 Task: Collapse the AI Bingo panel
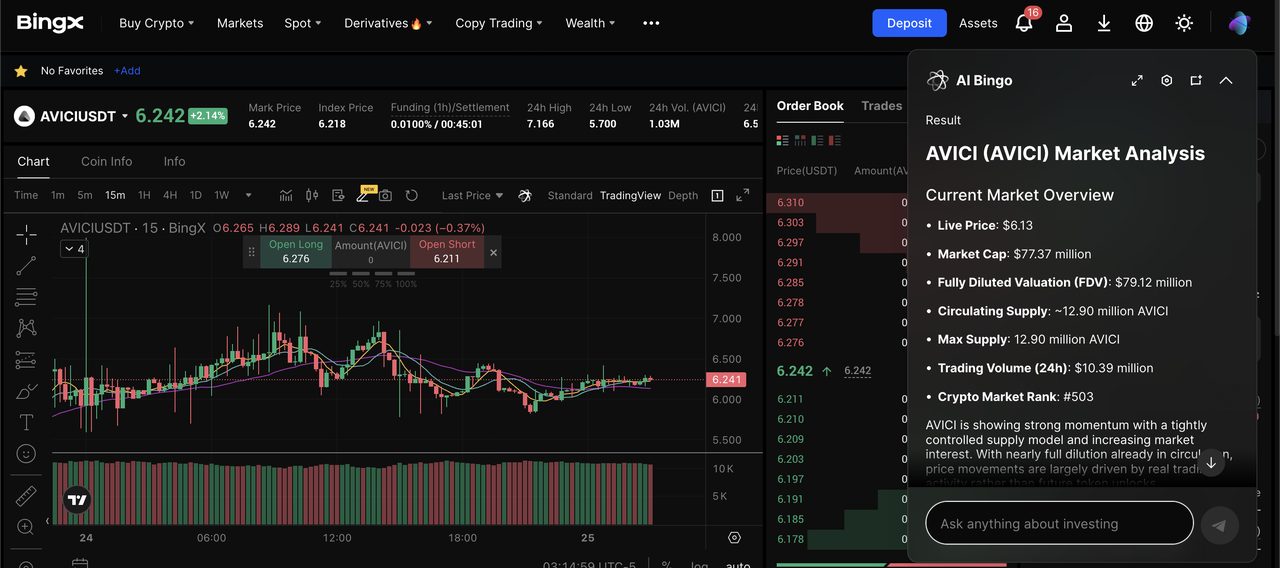(x=1226, y=81)
